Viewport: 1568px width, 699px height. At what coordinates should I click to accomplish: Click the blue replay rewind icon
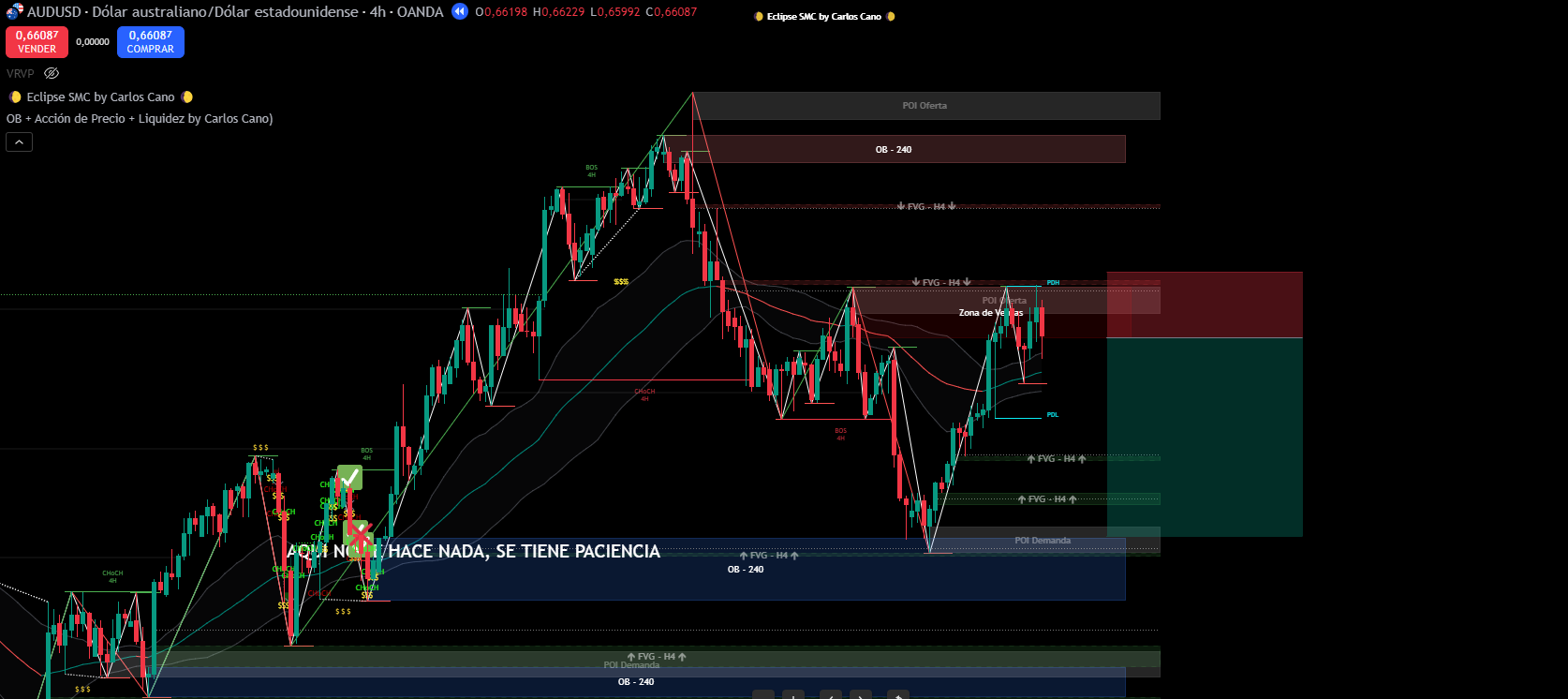[459, 12]
